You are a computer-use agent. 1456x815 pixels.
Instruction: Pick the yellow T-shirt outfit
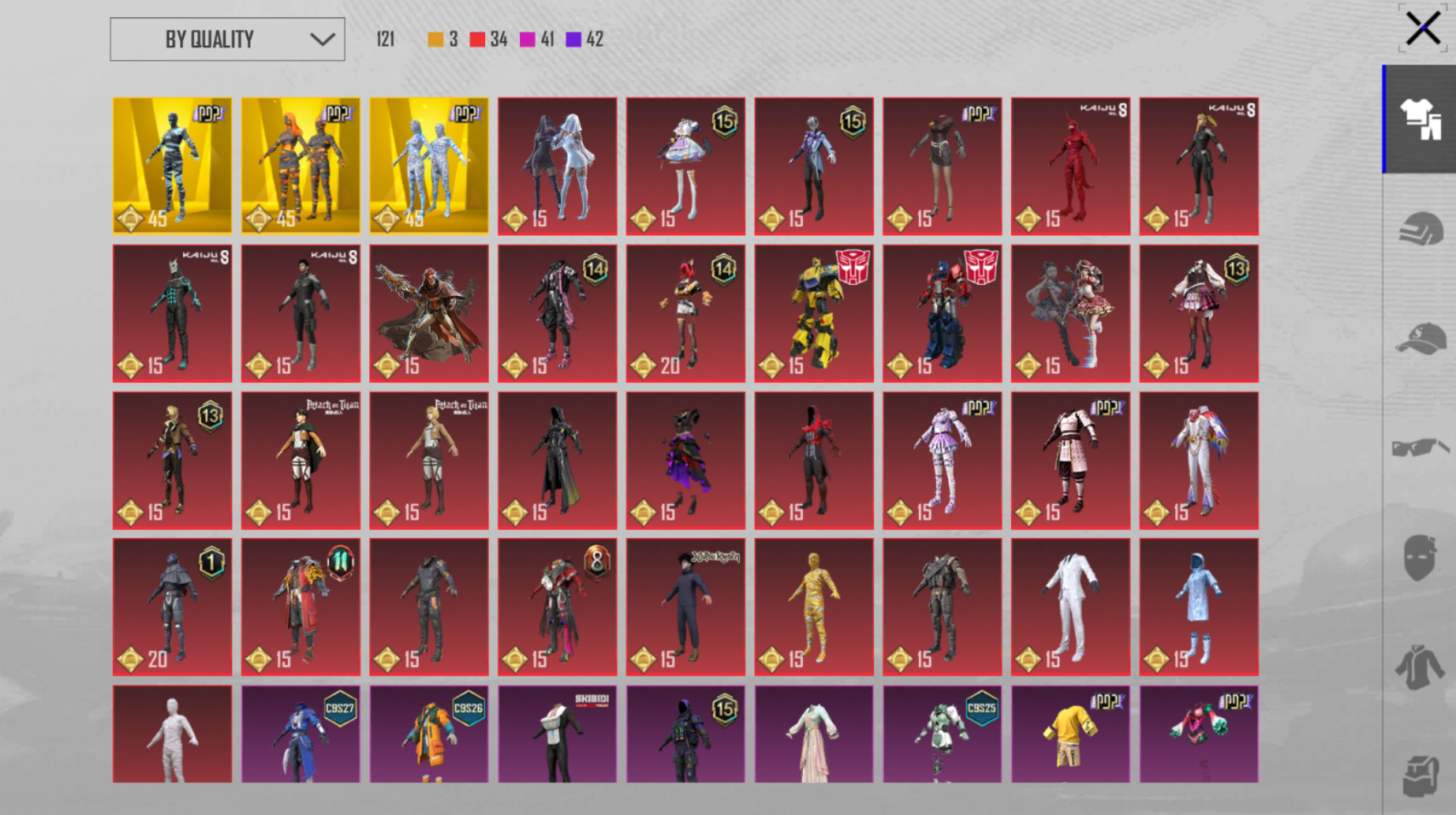pos(1070,735)
